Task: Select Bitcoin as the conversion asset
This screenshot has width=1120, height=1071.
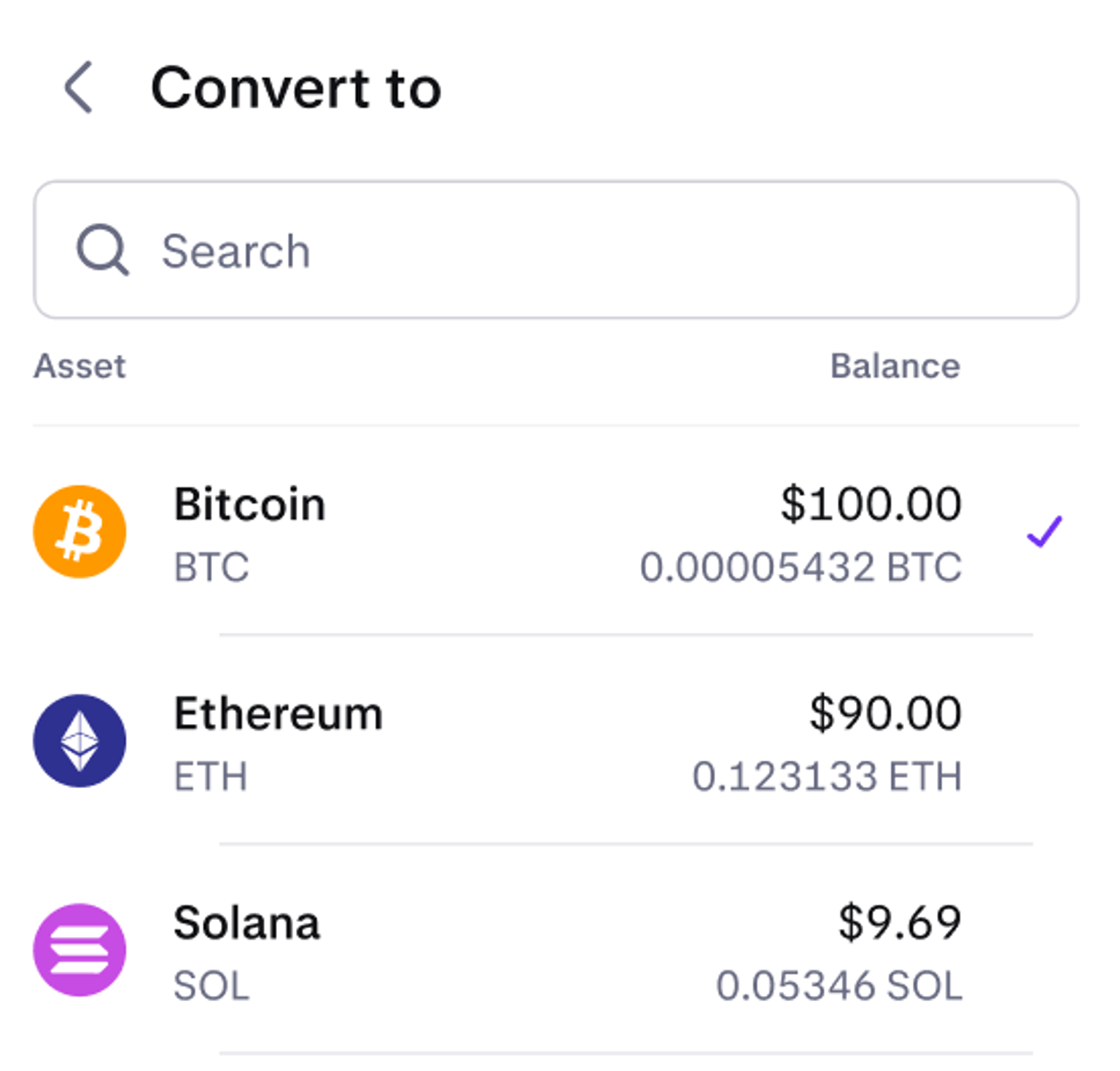Action: (x=249, y=505)
